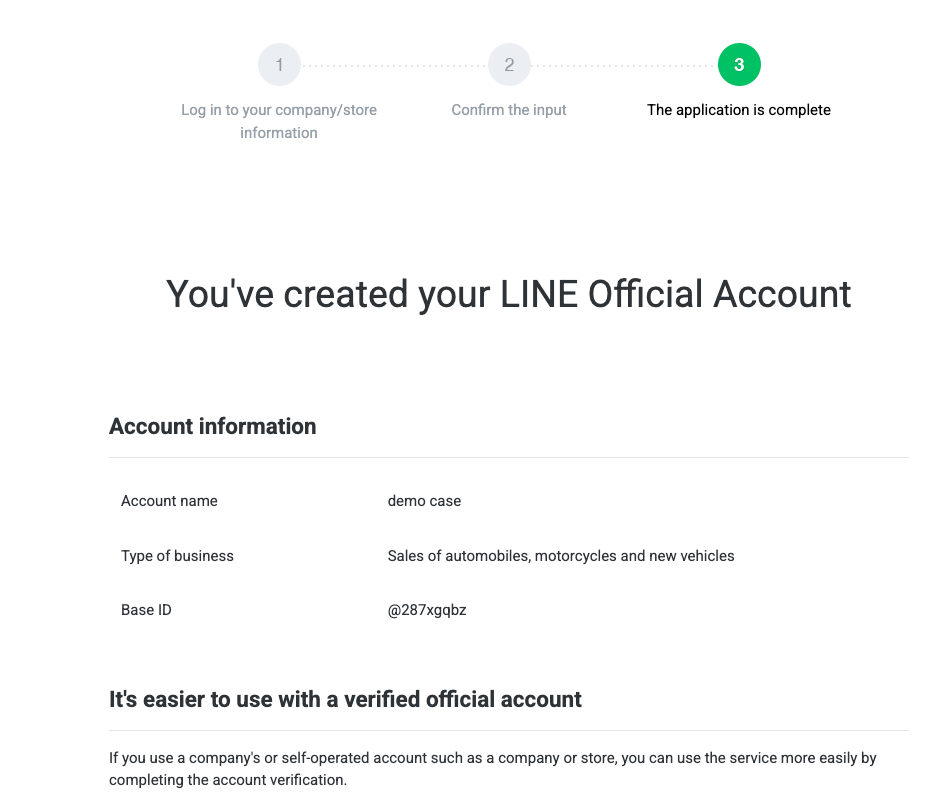This screenshot has height=810, width=930.
Task: Click the dotted connector between steps 1 and 2
Action: [x=394, y=66]
